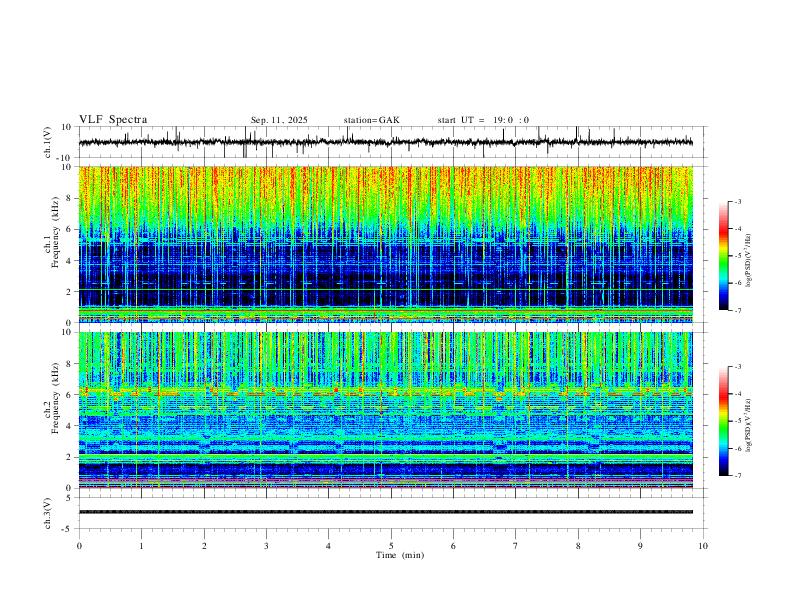This screenshot has width=792, height=612.
Task: Click the "2" kHz tick on ch.2 spectrogram
Action: click(x=69, y=457)
